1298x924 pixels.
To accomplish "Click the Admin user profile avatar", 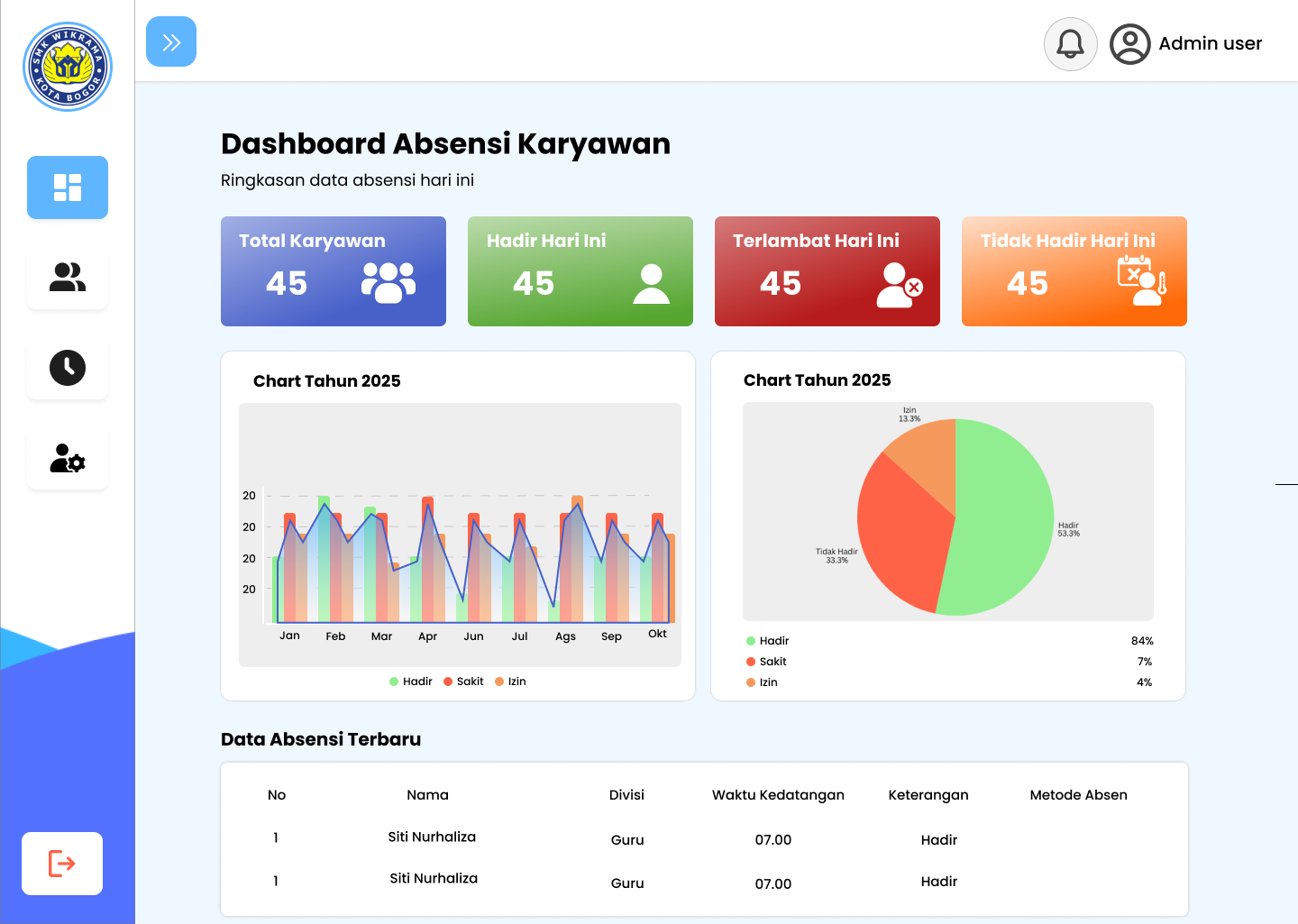I will click(1129, 44).
